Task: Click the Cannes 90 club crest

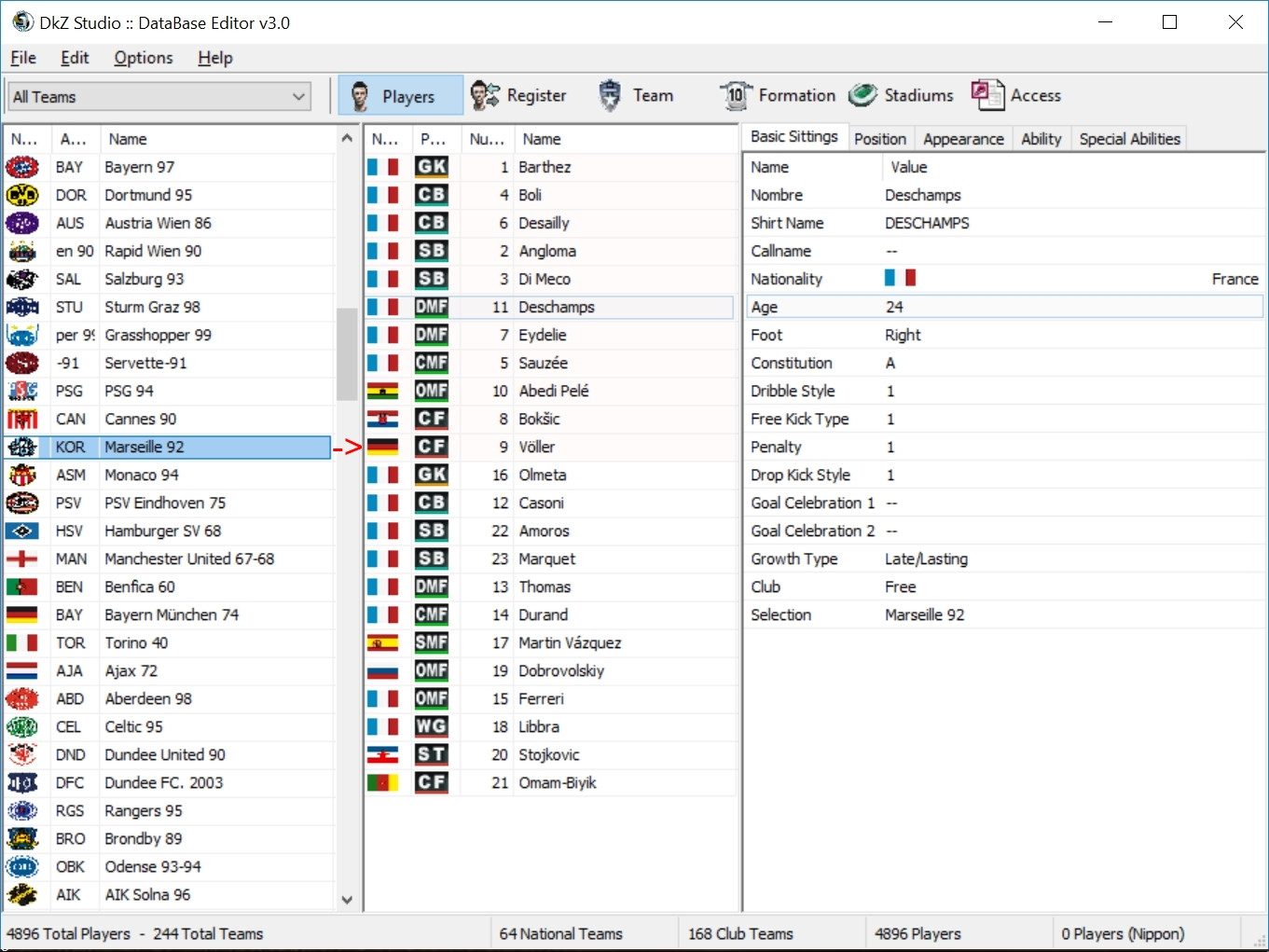Action: coord(22,419)
